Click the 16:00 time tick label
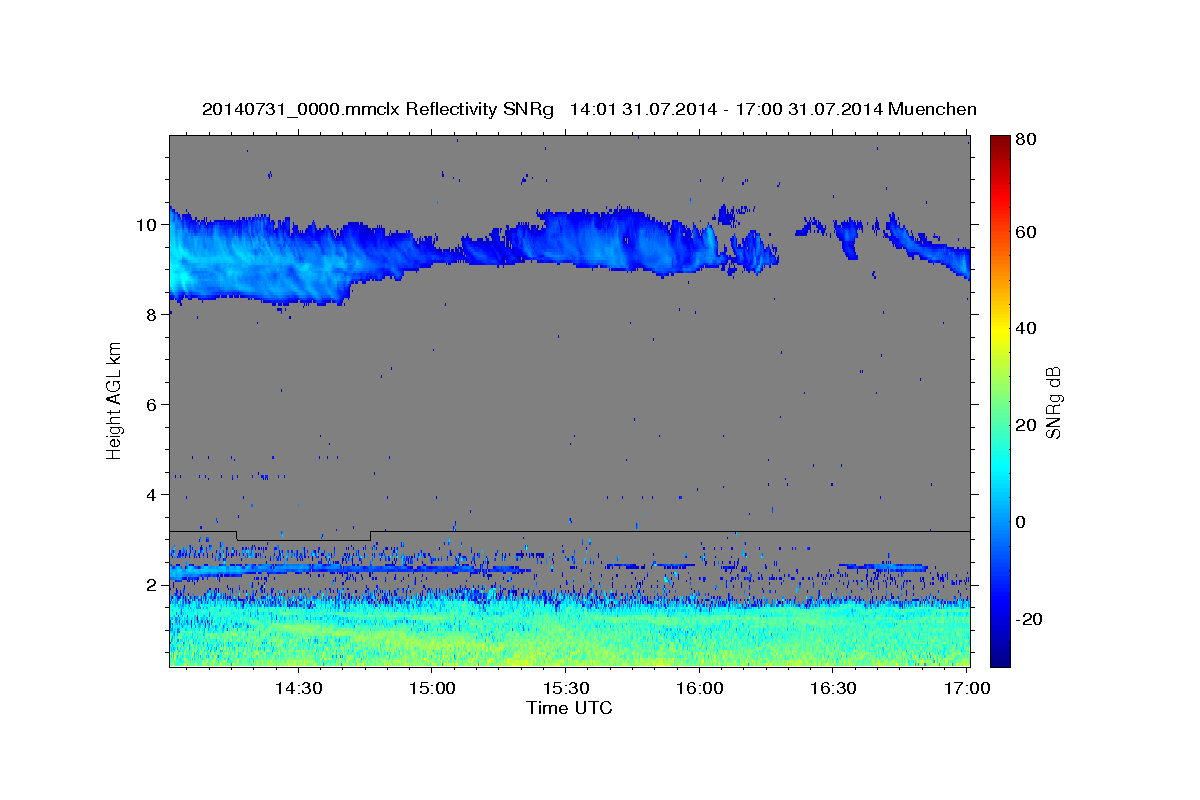 (x=700, y=688)
